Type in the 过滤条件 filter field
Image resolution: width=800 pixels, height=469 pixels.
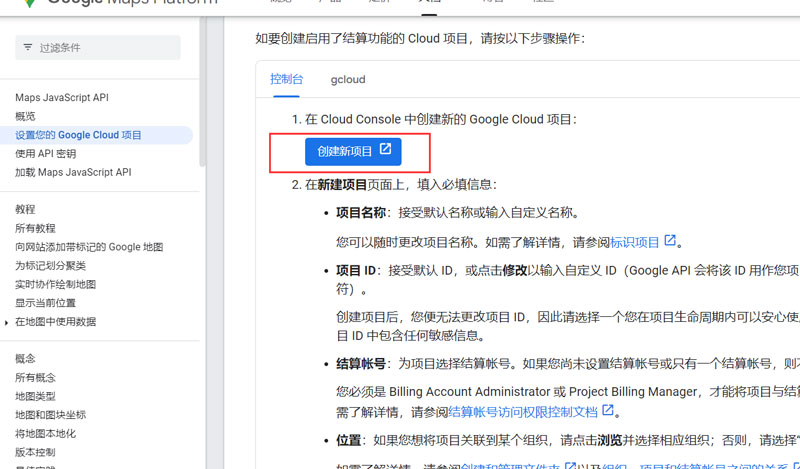105,48
